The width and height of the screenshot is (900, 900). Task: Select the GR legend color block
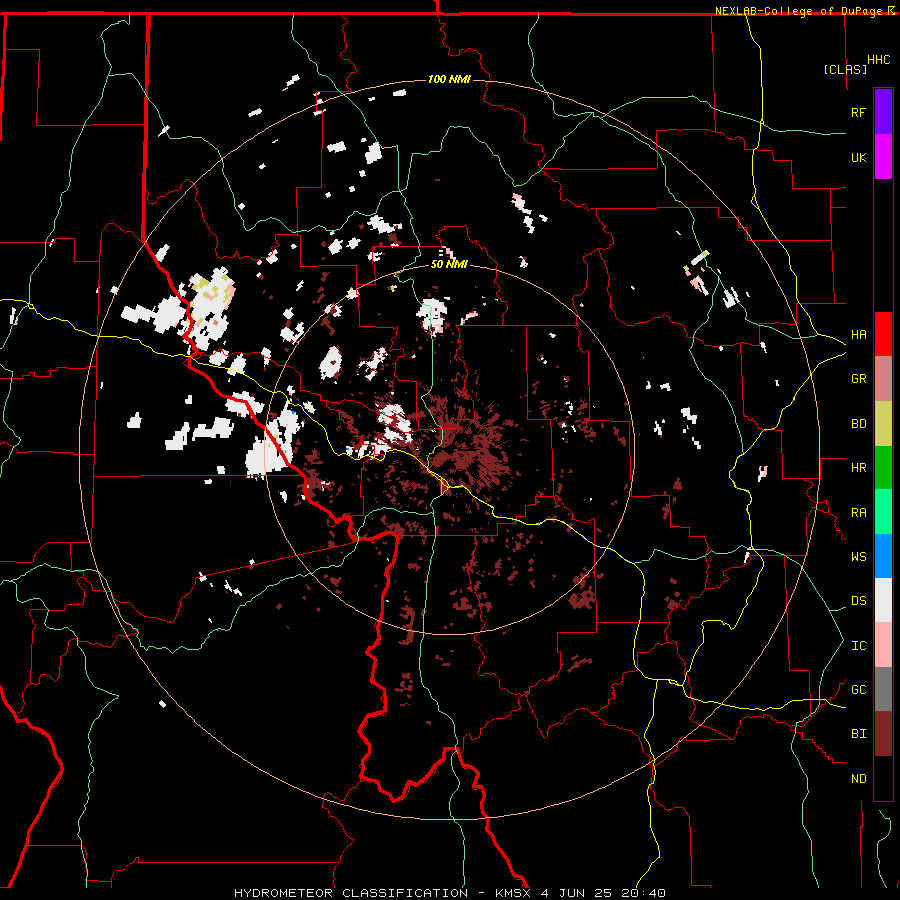[883, 379]
